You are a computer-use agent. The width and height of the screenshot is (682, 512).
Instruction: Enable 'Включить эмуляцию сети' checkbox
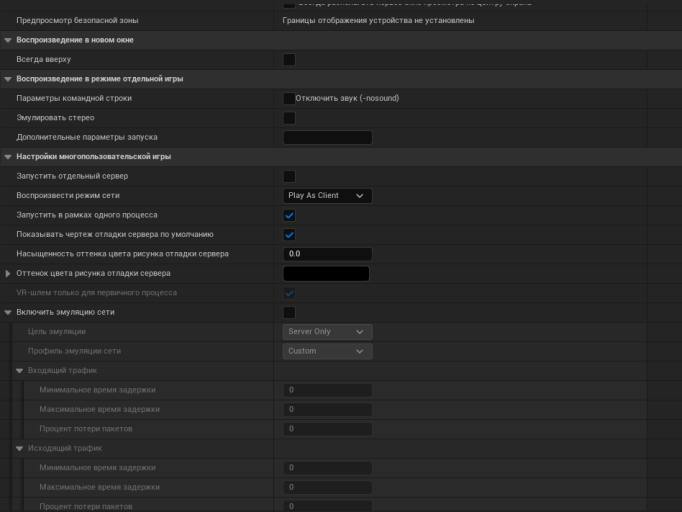click(289, 312)
